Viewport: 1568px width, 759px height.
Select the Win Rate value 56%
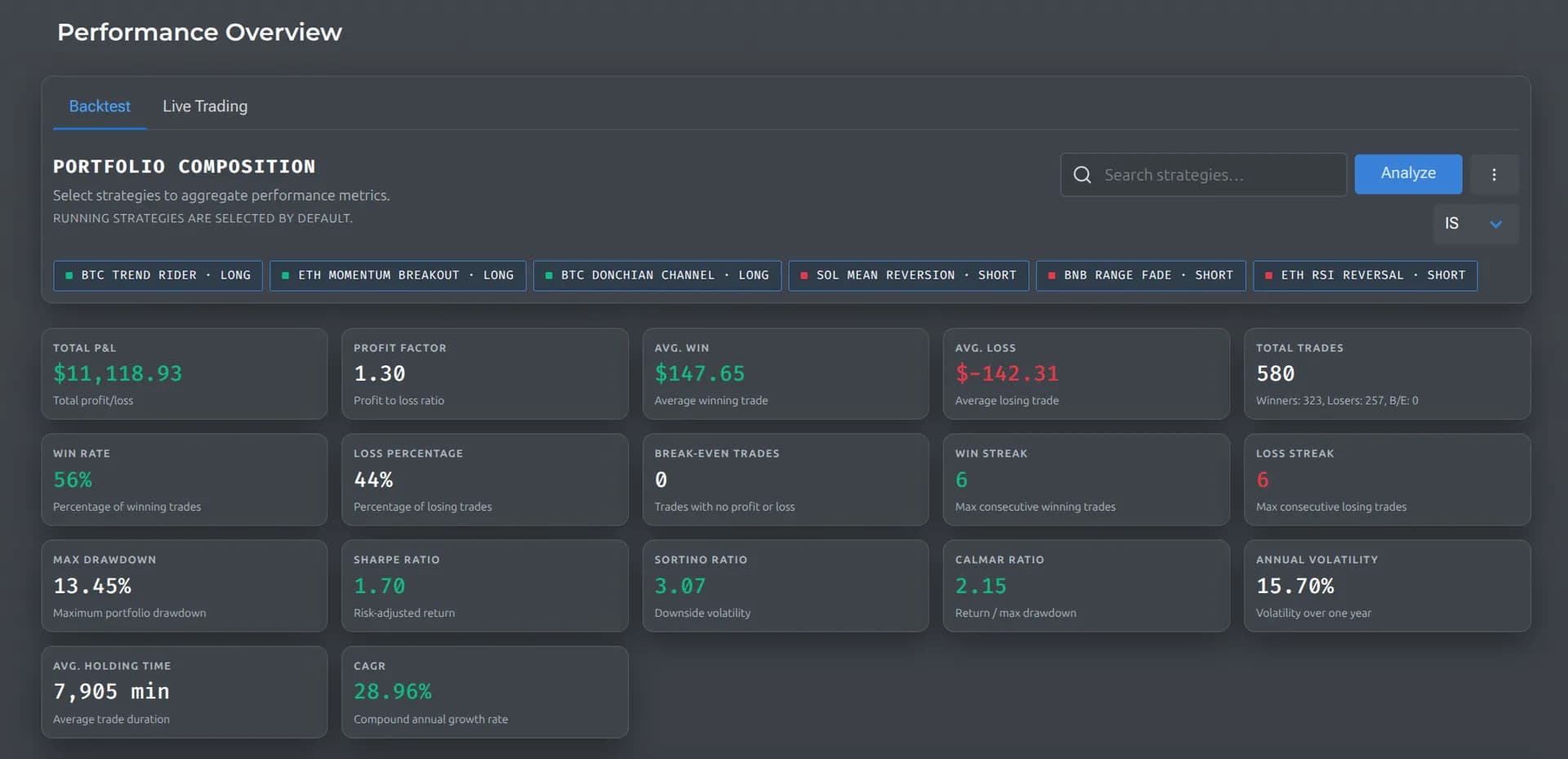click(x=73, y=480)
